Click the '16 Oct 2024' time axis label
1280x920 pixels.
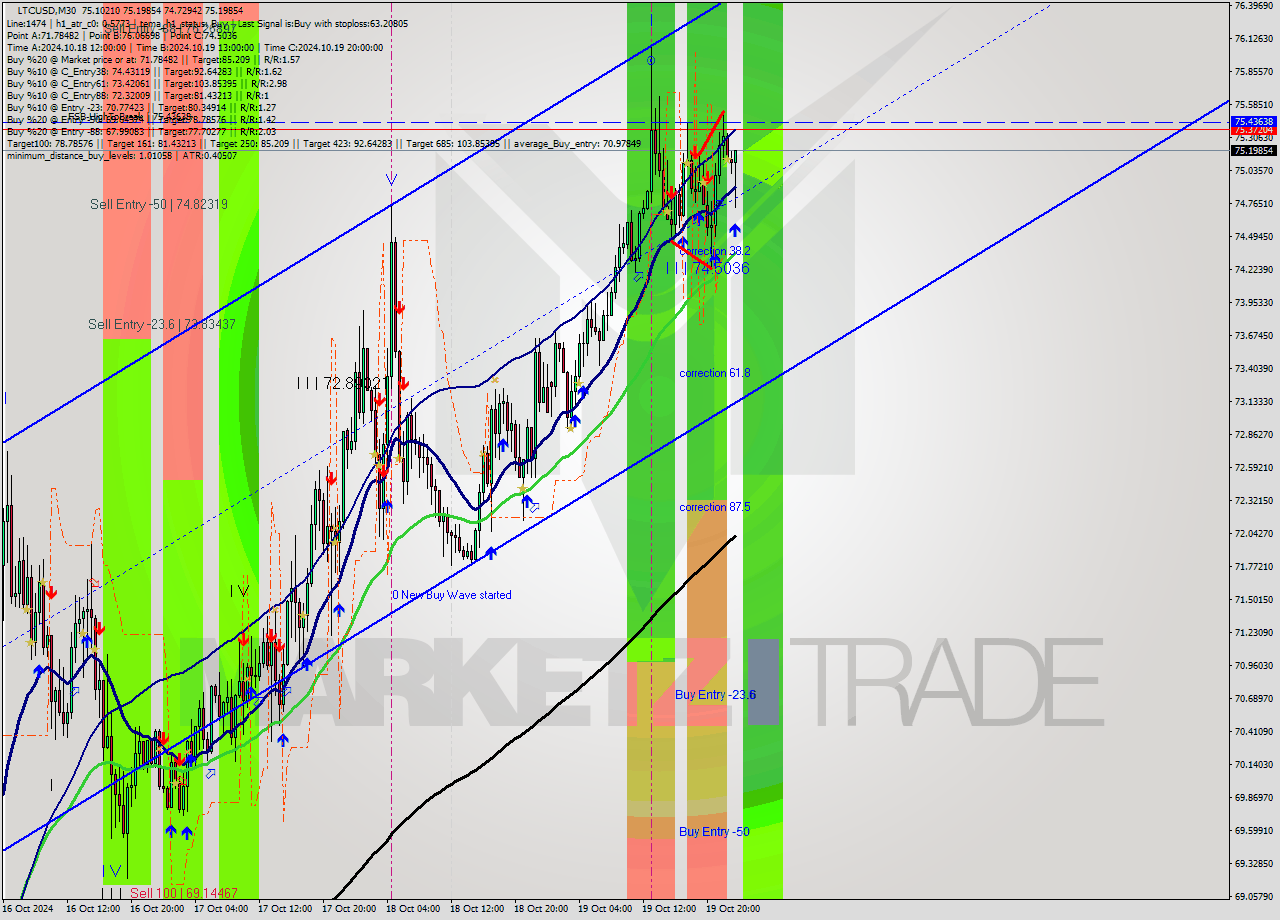pyautogui.click(x=29, y=909)
